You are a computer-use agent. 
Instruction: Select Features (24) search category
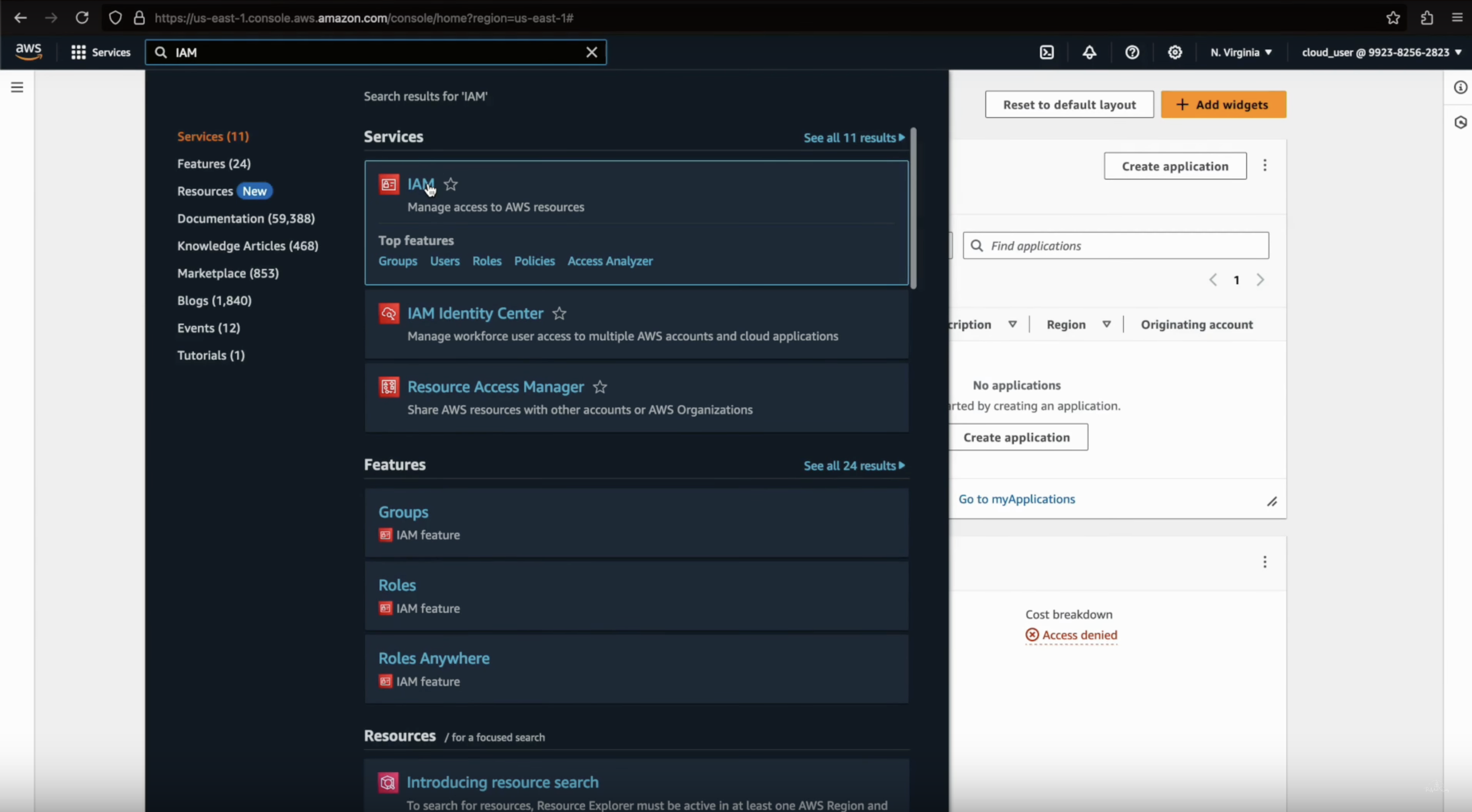click(x=214, y=163)
